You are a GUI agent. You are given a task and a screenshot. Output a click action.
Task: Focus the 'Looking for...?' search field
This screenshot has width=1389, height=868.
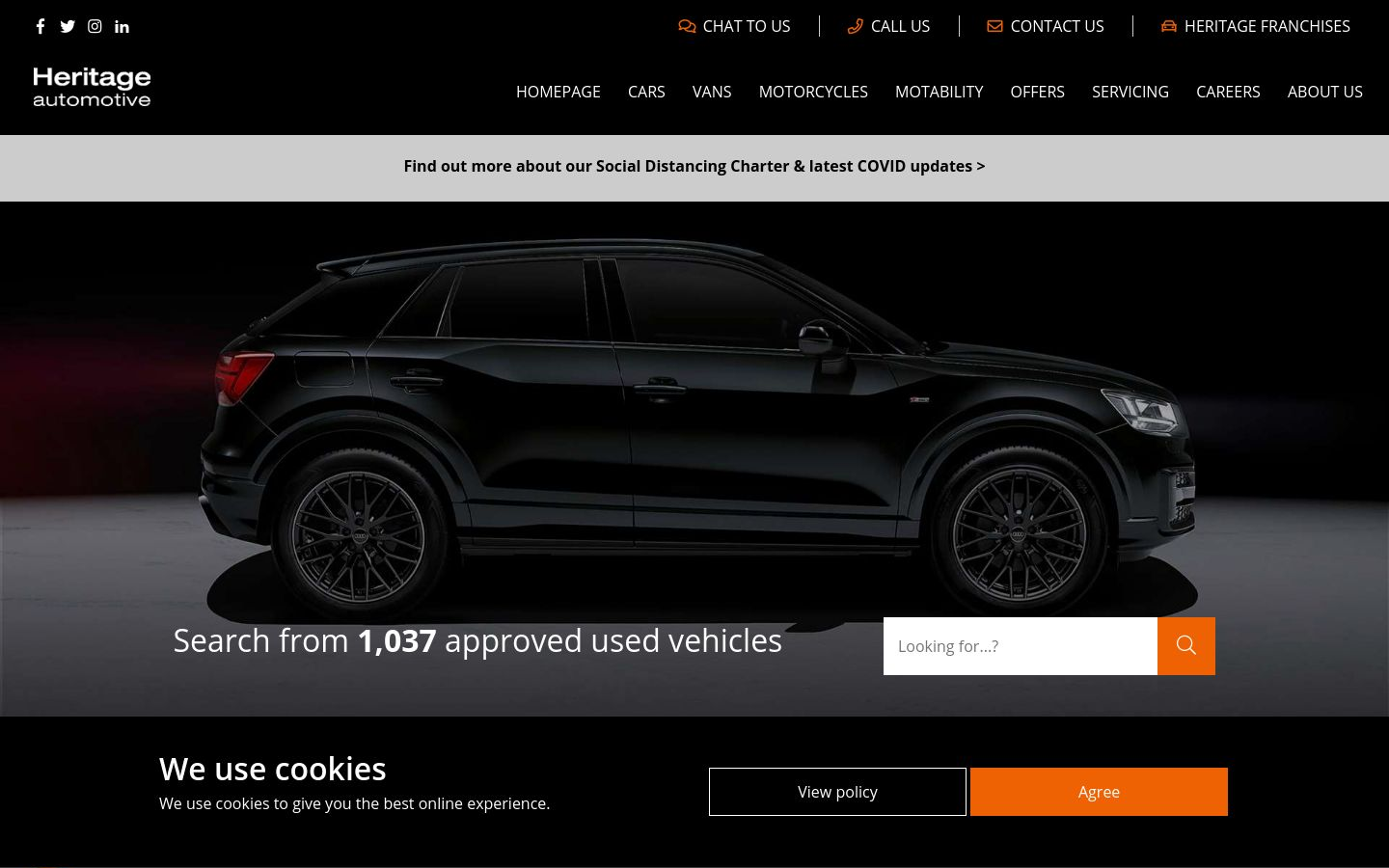(1021, 646)
